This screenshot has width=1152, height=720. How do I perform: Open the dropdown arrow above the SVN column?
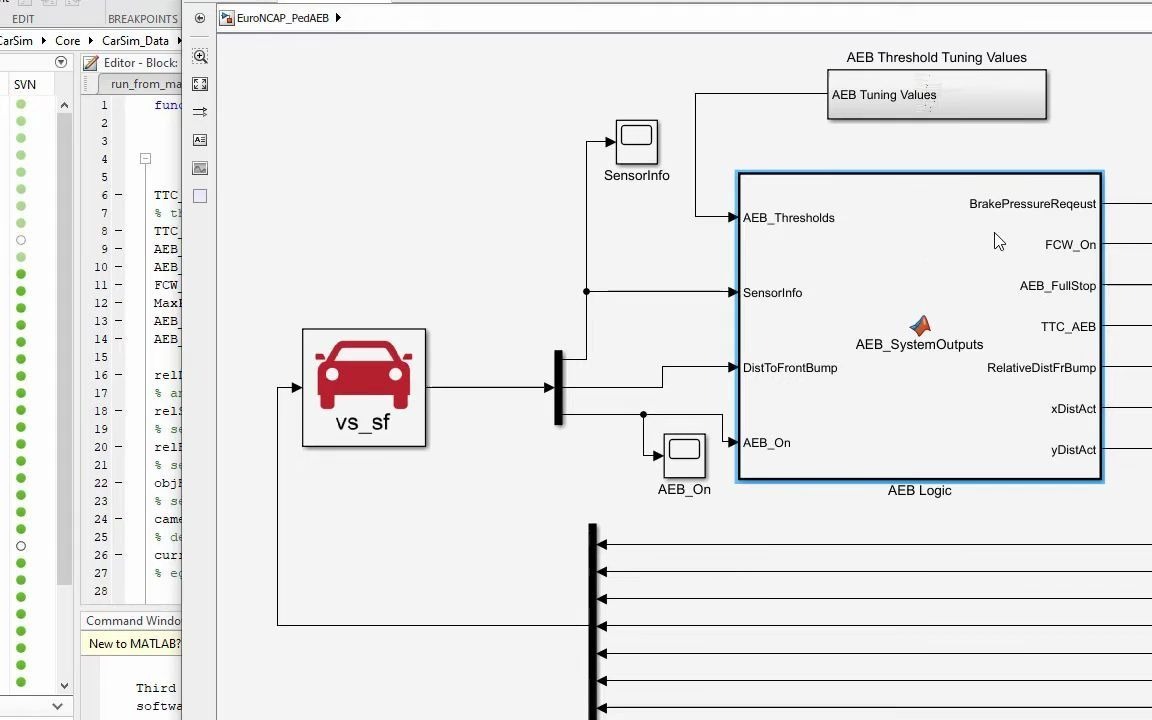60,62
